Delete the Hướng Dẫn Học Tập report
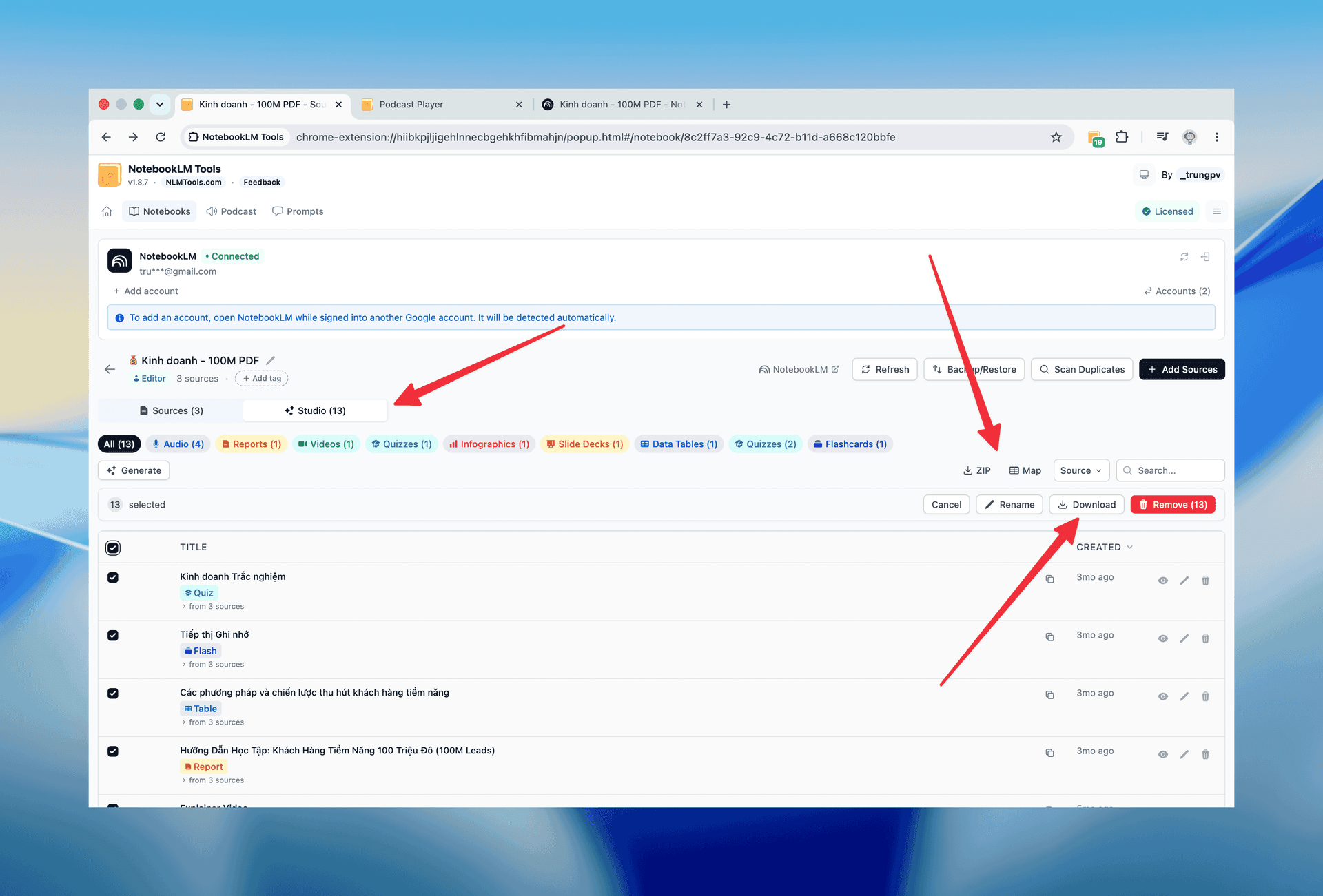 coord(1205,754)
